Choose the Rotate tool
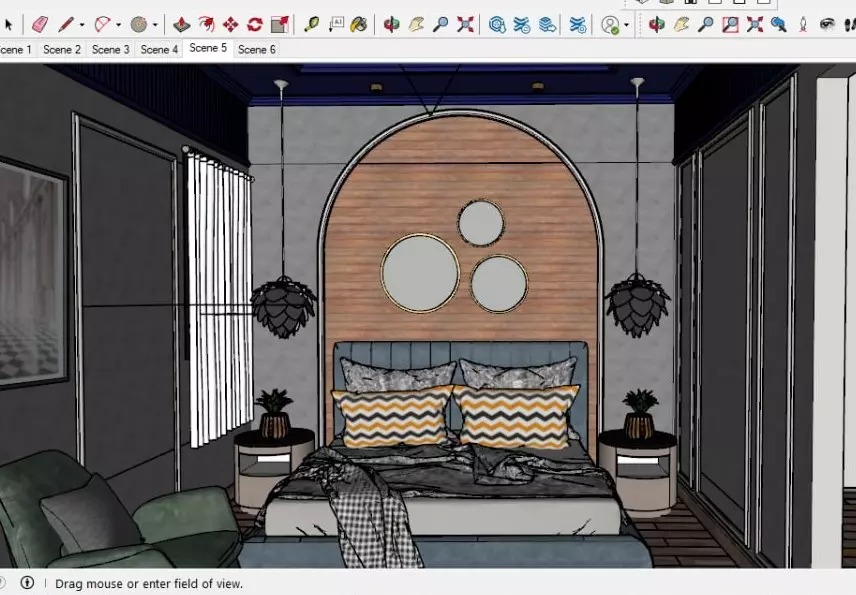The width and height of the screenshot is (856, 595). coord(254,24)
